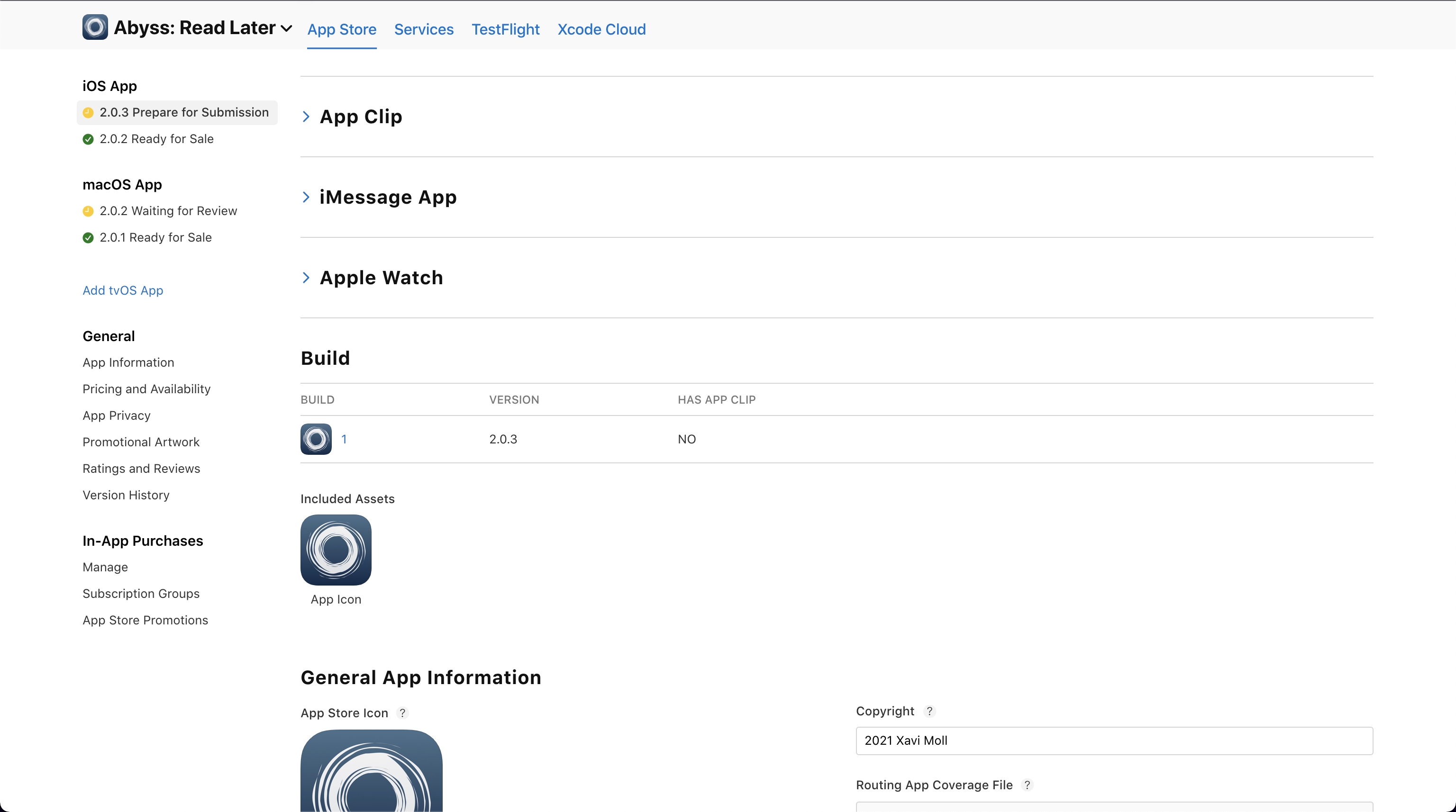Expand the iMessage App section chevron

306,197
